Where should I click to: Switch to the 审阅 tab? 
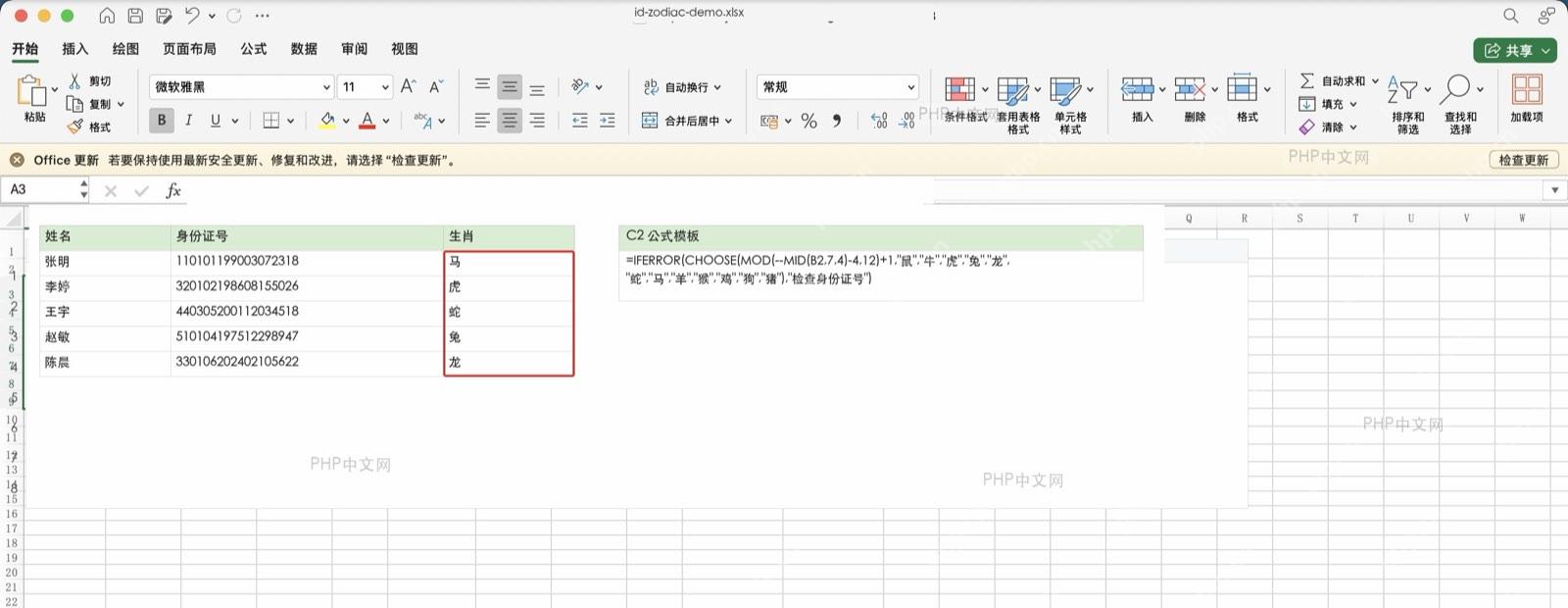tap(354, 48)
